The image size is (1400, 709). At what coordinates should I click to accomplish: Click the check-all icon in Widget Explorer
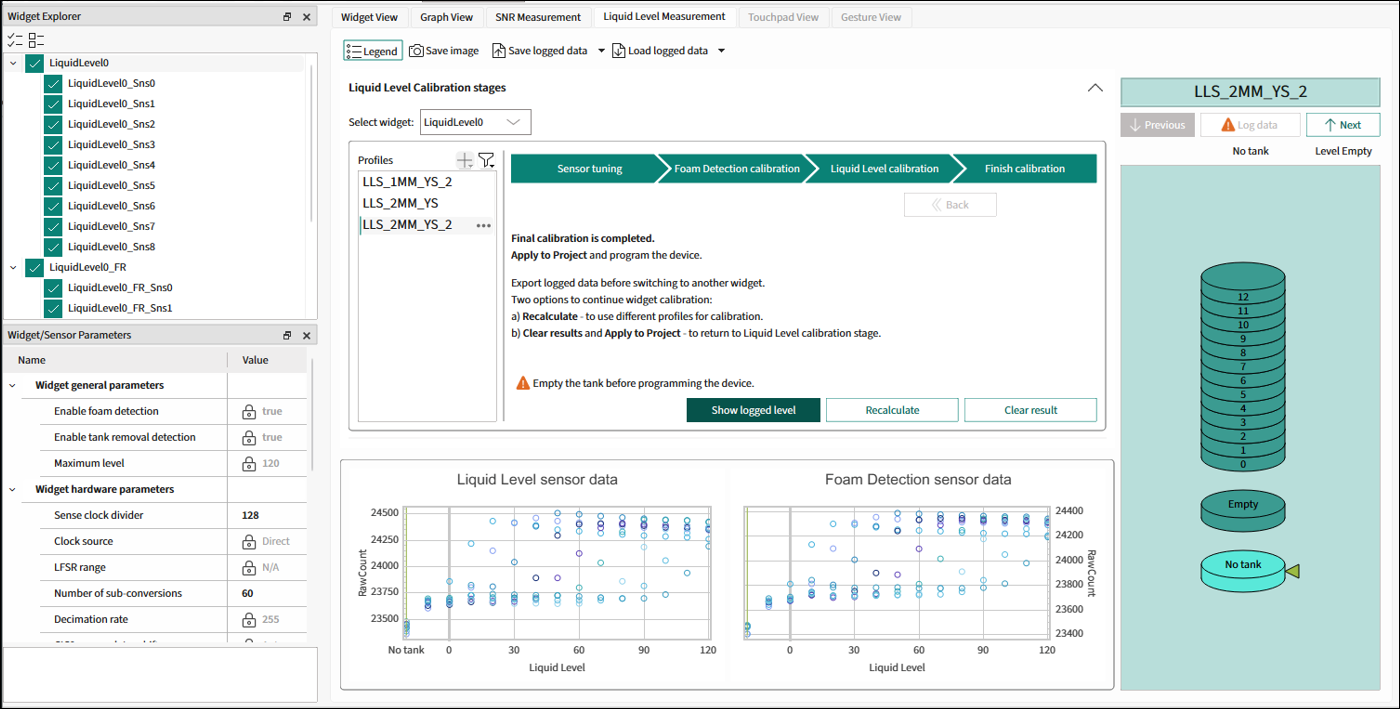14,40
